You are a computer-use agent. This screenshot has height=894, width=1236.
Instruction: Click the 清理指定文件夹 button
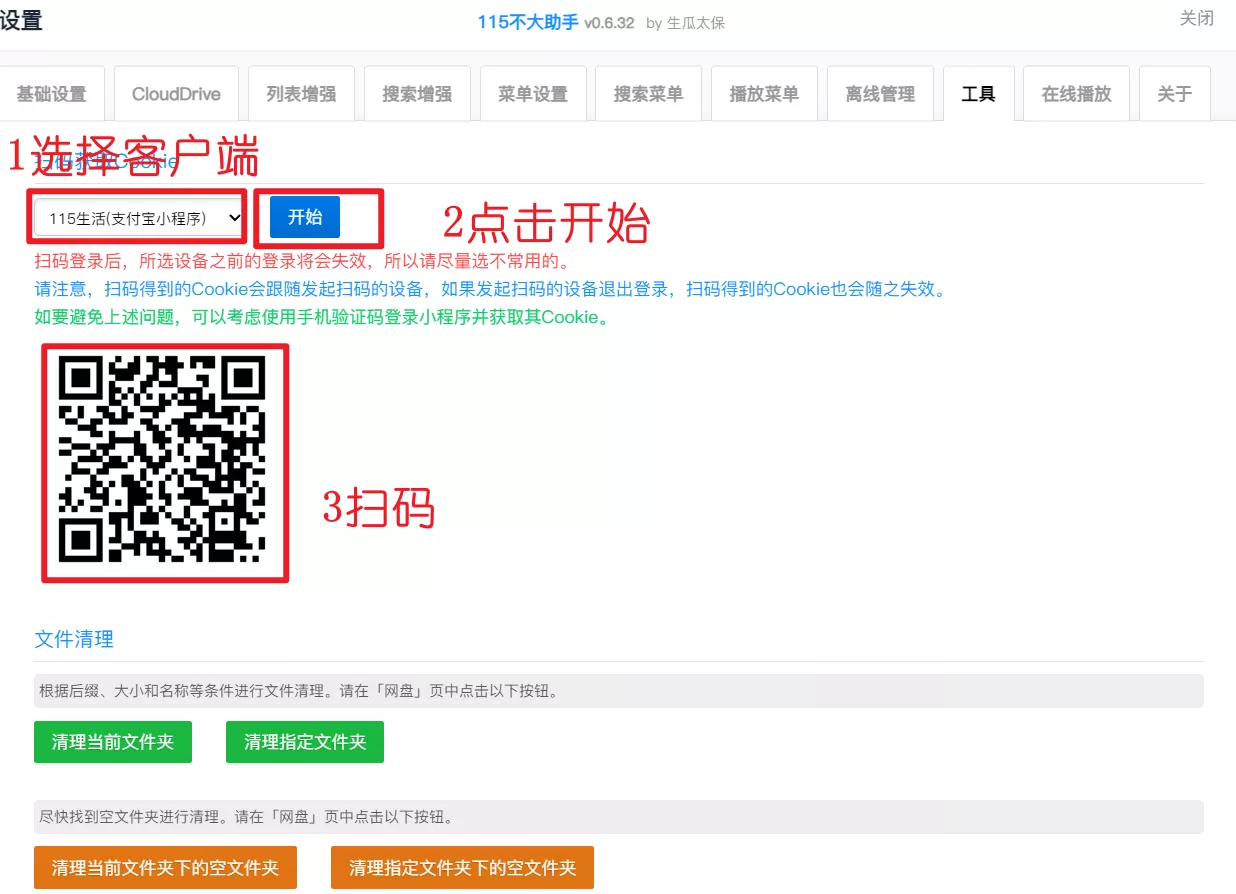[x=305, y=742]
